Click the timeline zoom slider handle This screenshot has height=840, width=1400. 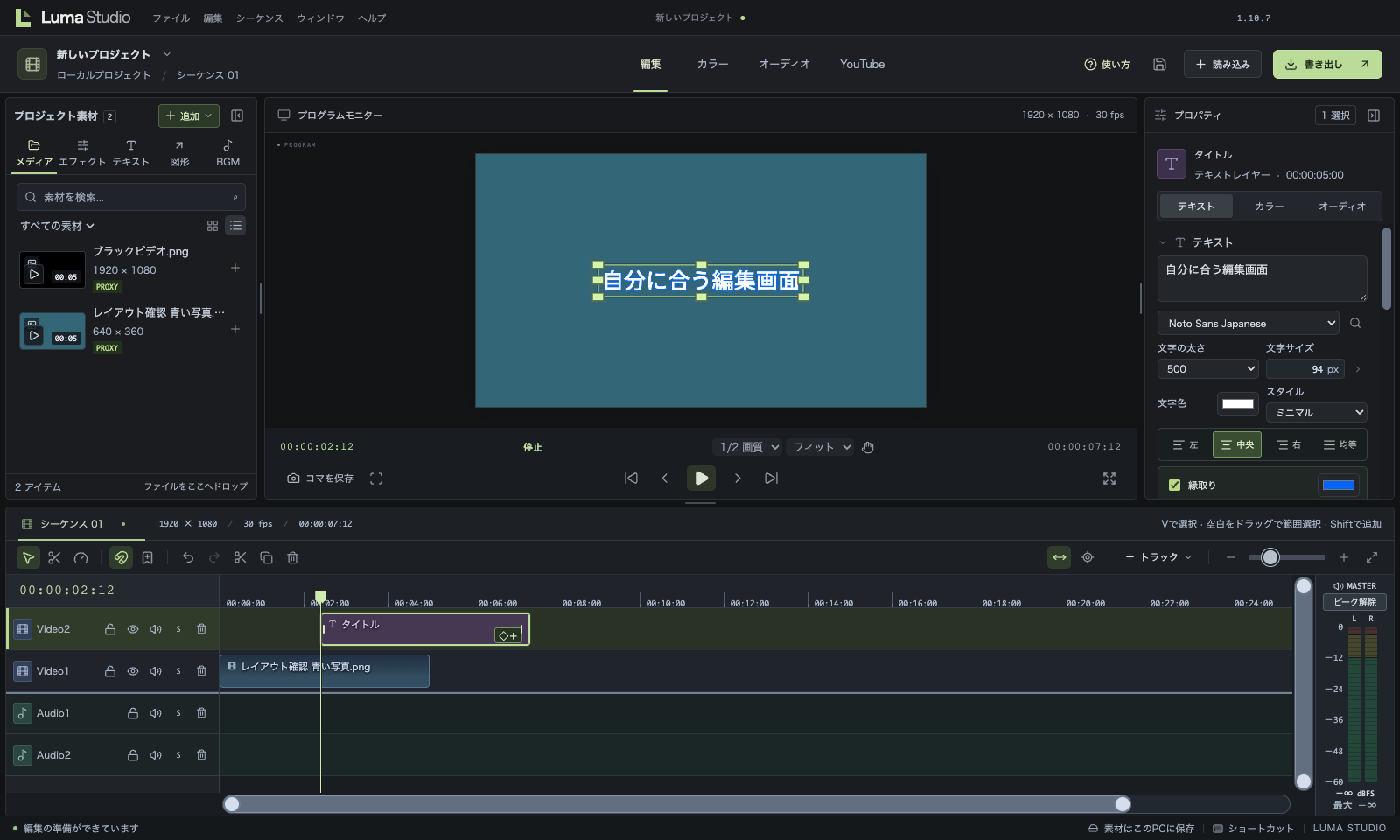[1270, 557]
